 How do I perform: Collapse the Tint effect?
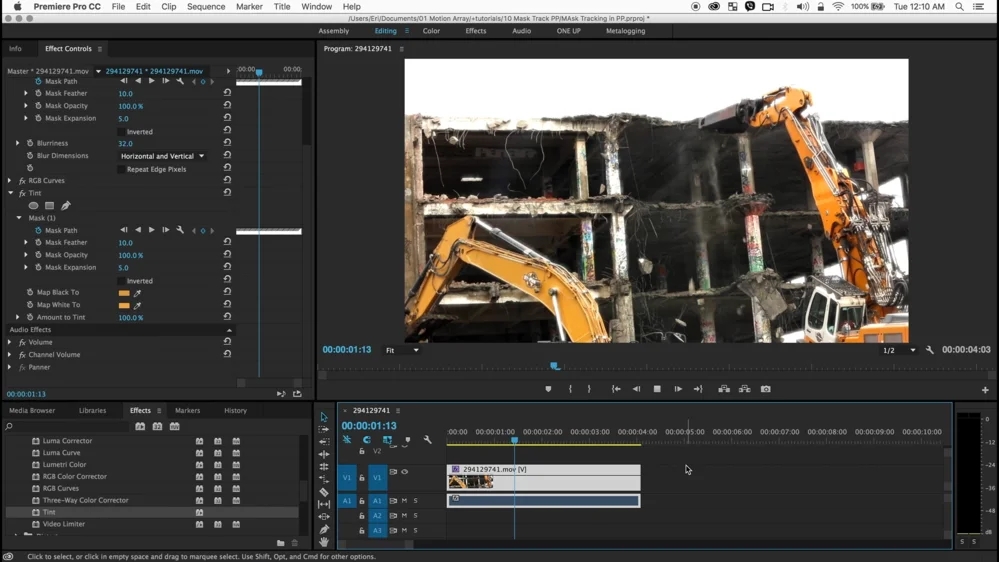click(10, 192)
